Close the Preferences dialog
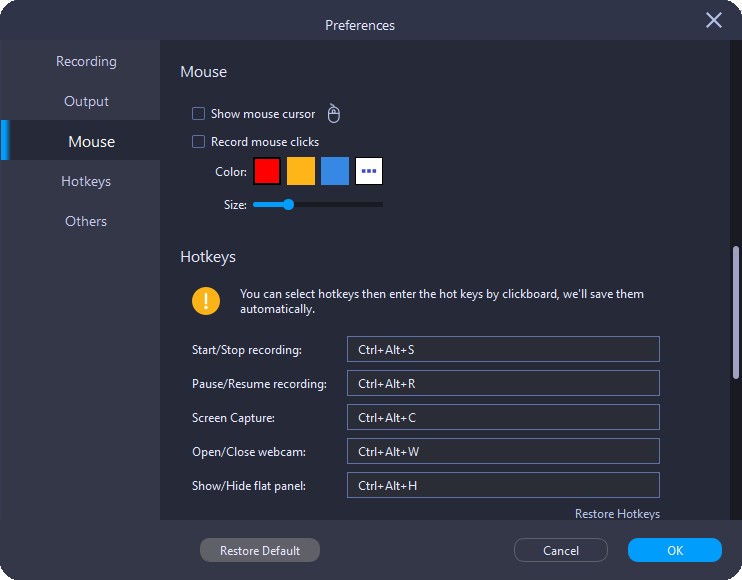This screenshot has height=580, width=742. [714, 21]
